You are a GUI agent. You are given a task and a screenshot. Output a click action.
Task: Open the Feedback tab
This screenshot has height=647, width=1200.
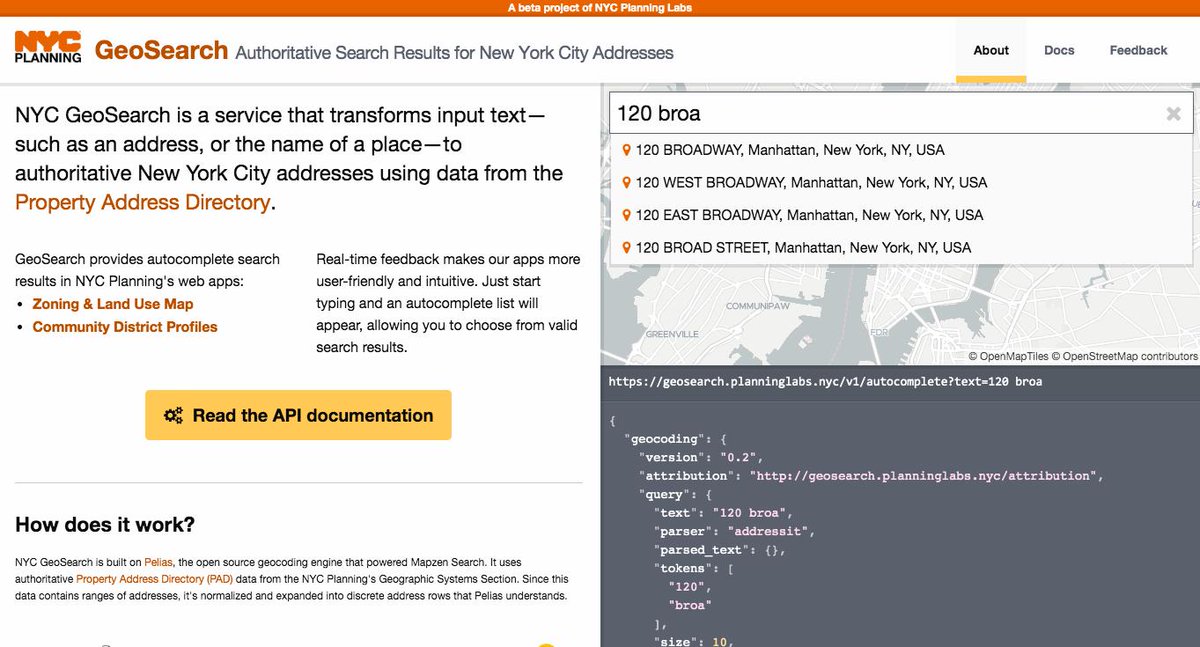1138,50
